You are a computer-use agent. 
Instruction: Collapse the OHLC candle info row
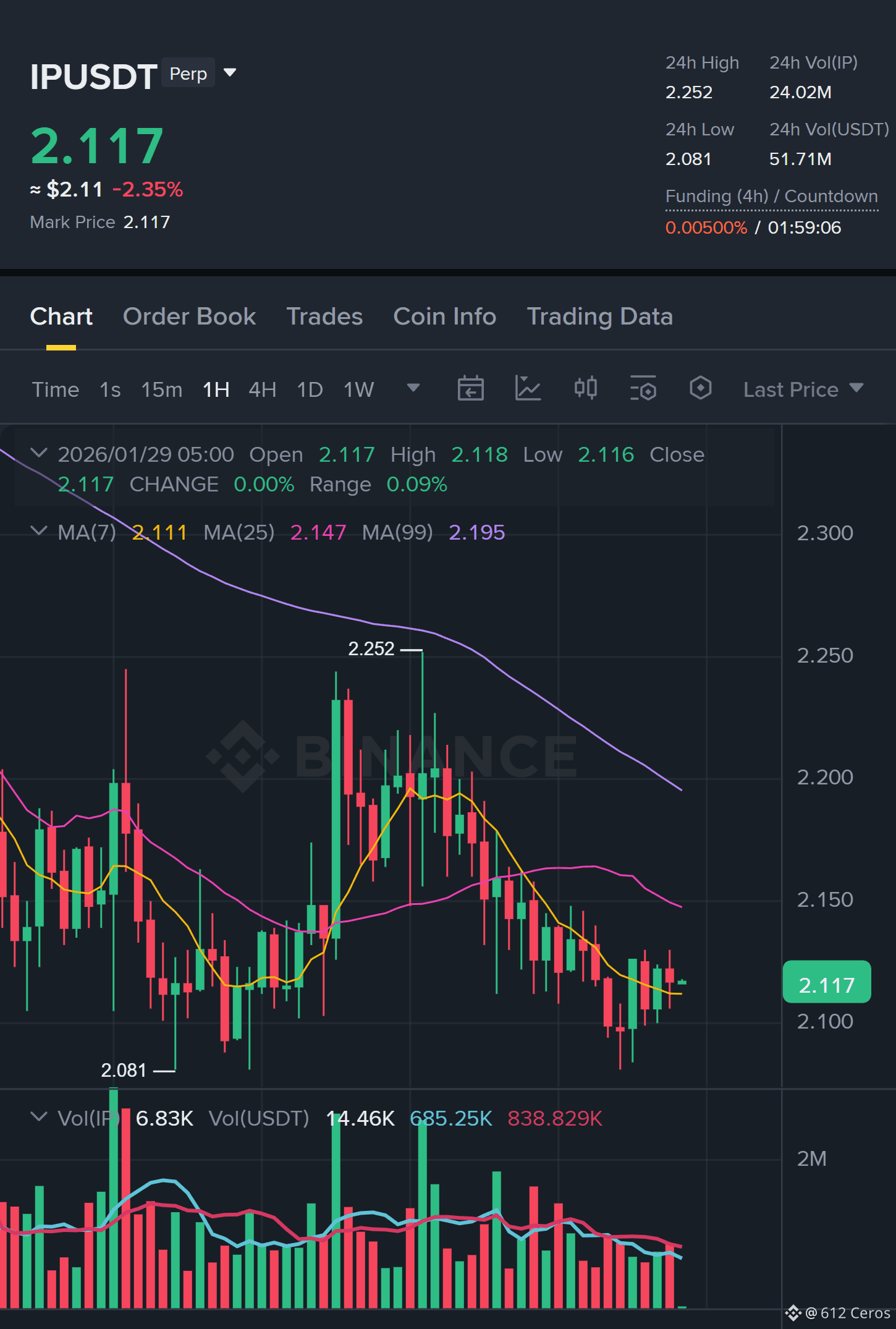pos(39,453)
